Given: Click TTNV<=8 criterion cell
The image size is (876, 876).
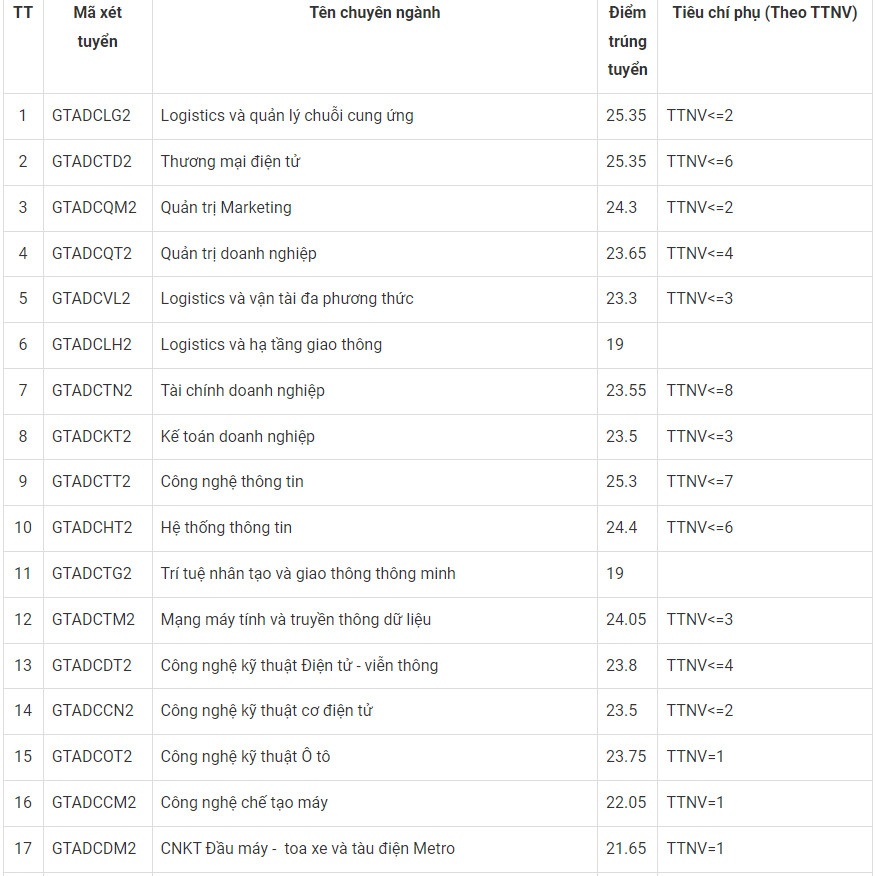Looking at the screenshot, I should 700,391.
